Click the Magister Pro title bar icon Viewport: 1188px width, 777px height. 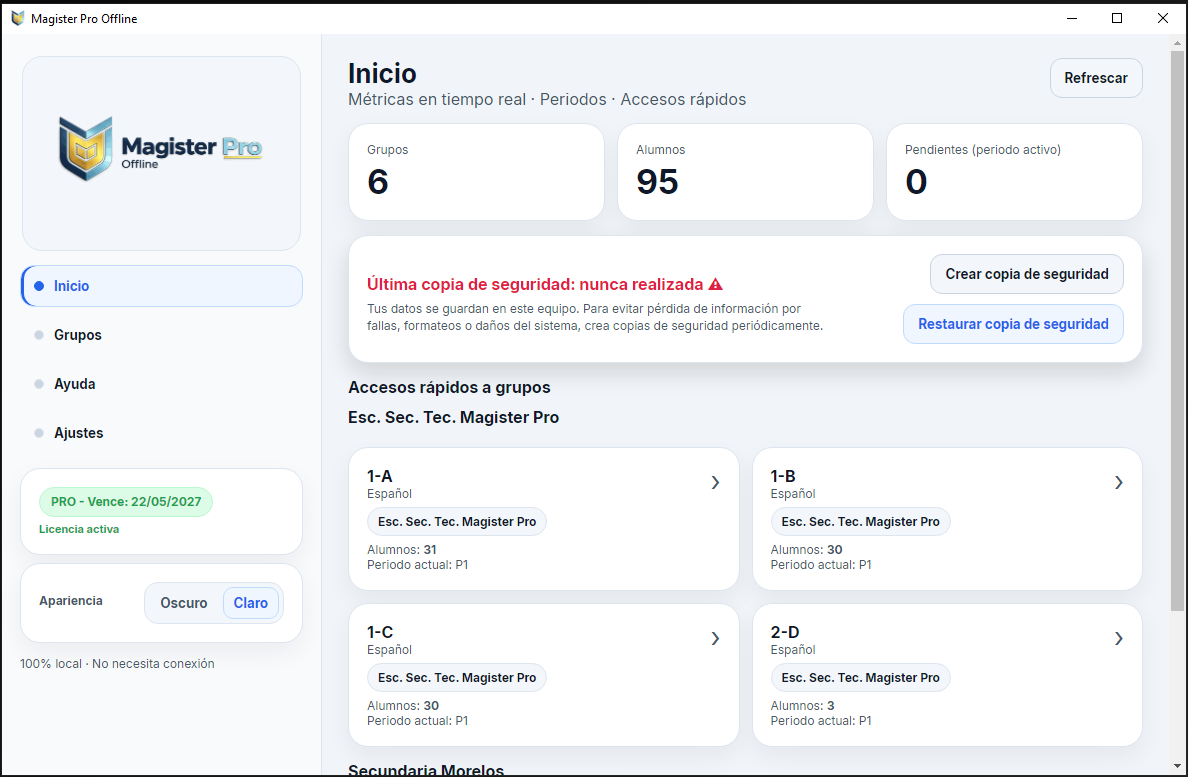(17, 18)
